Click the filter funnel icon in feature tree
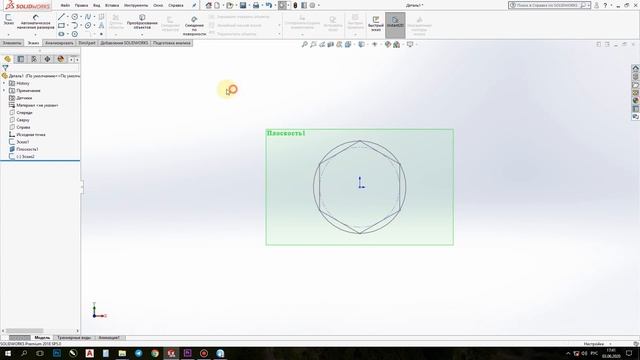Screen dimensions: 640x360 tap(5, 68)
